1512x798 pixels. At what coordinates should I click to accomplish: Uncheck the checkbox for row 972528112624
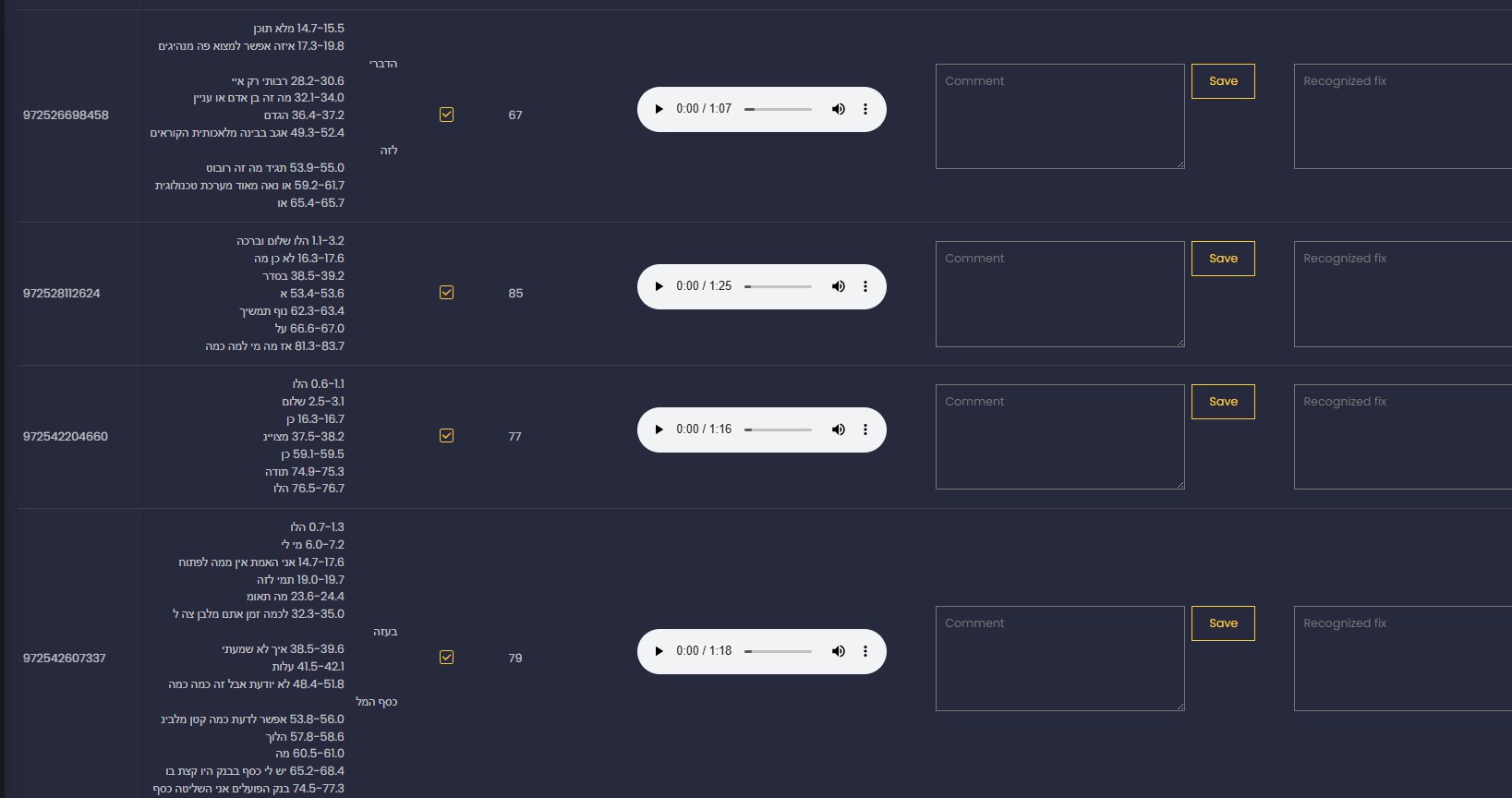[446, 293]
